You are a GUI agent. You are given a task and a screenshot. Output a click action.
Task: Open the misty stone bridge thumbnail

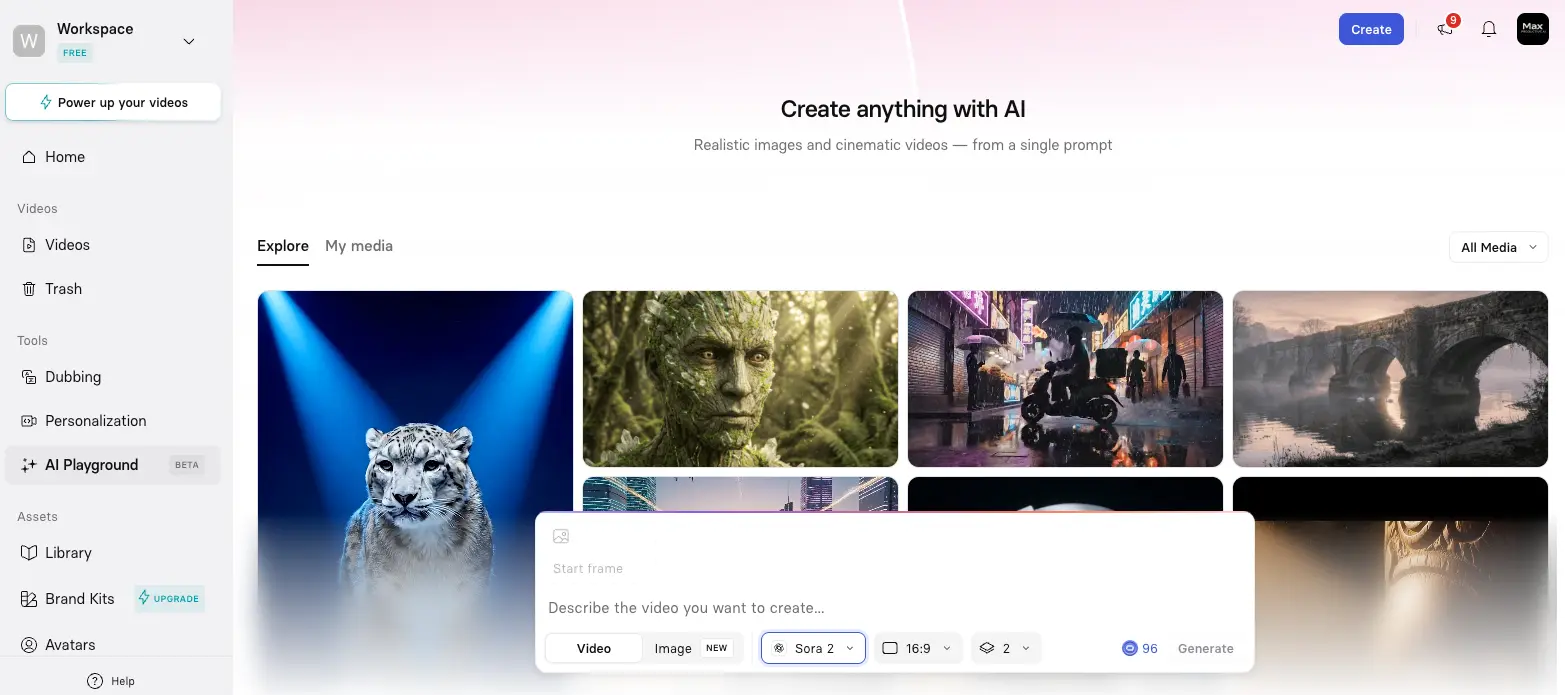[1391, 379]
